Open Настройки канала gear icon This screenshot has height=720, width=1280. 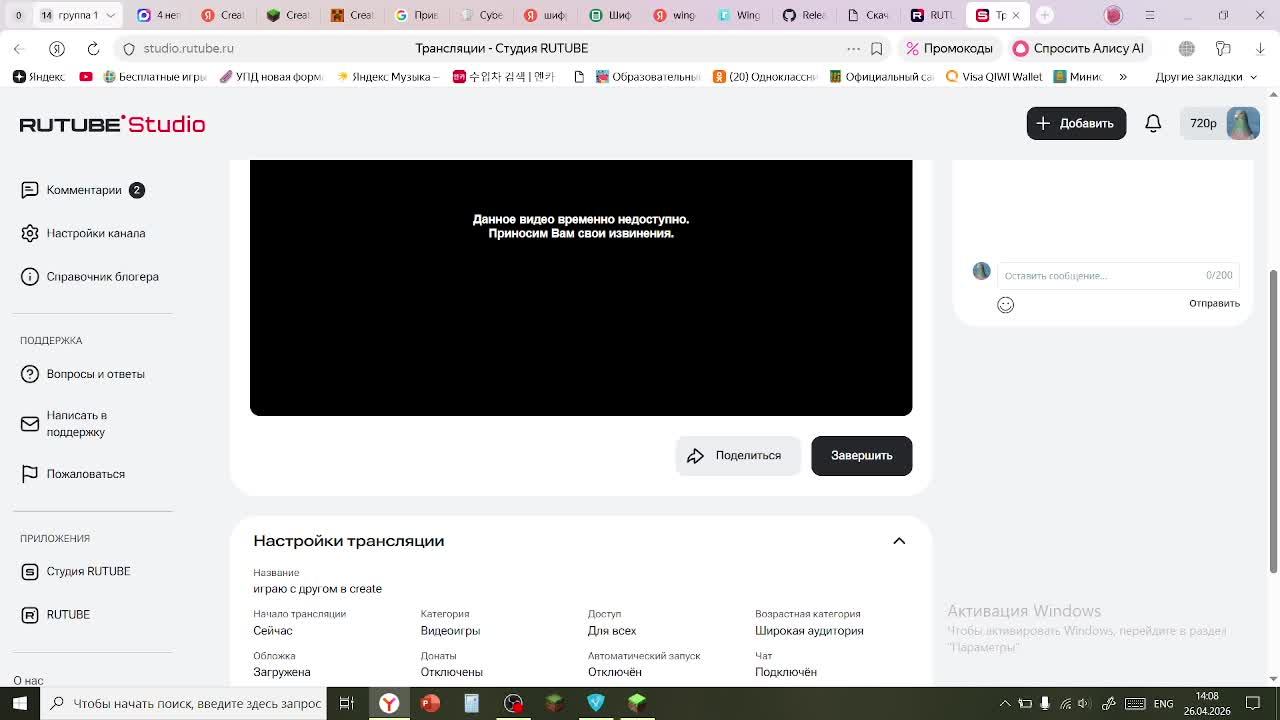pyautogui.click(x=30, y=233)
